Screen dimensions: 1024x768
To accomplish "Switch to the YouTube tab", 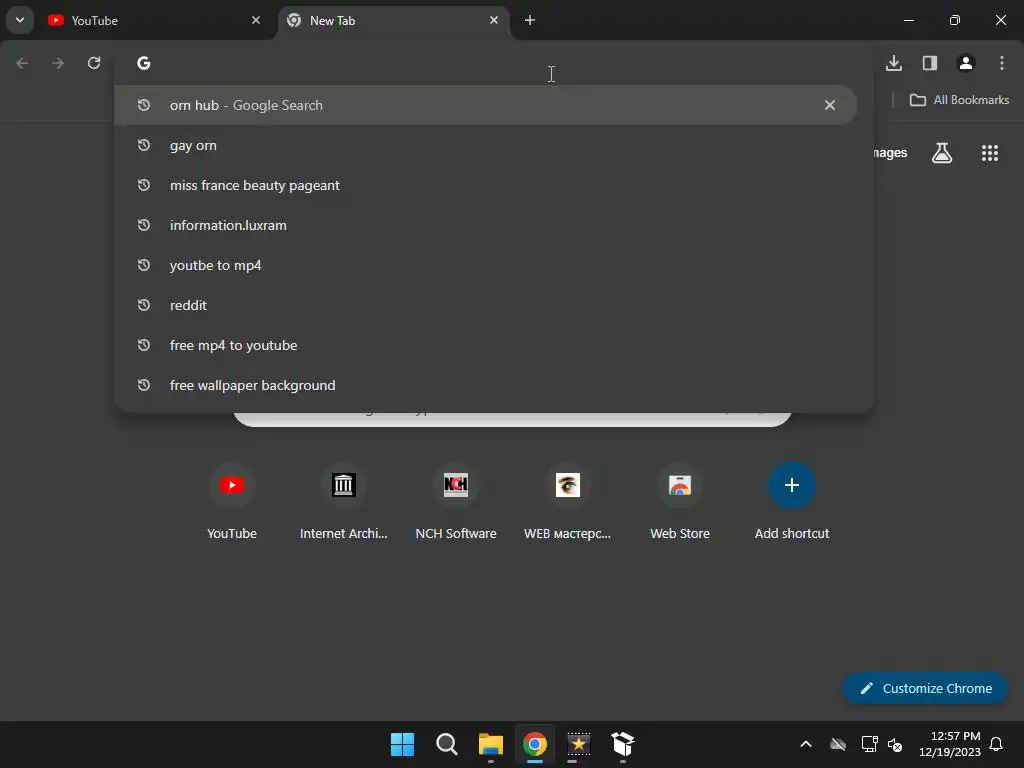I will pos(155,21).
